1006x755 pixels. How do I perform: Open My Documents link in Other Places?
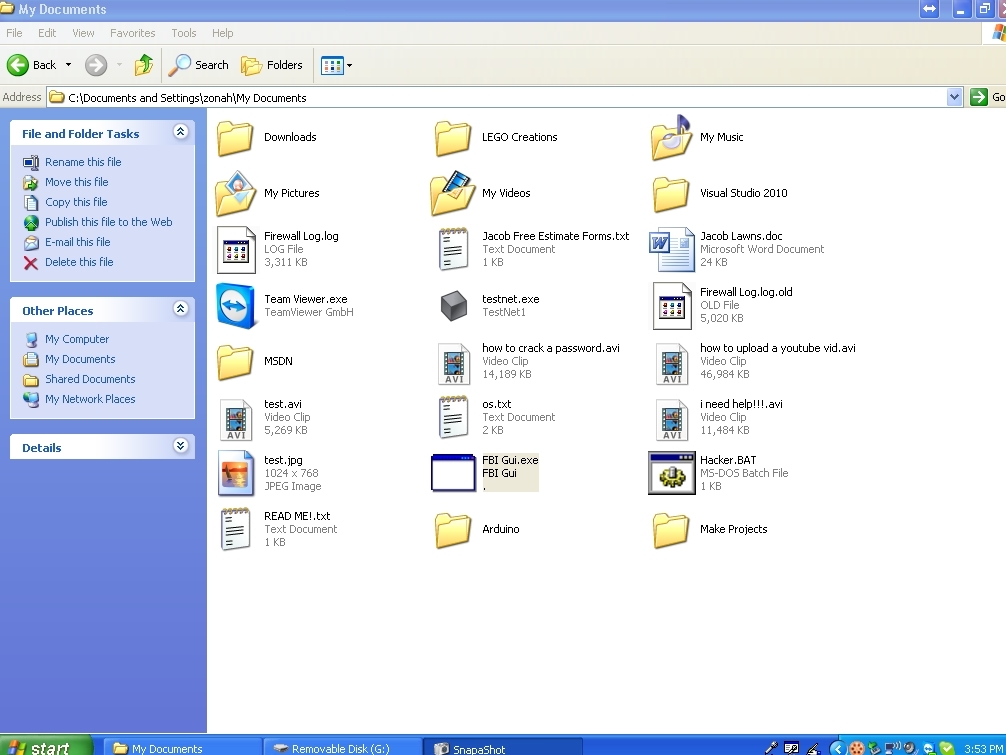(x=80, y=359)
